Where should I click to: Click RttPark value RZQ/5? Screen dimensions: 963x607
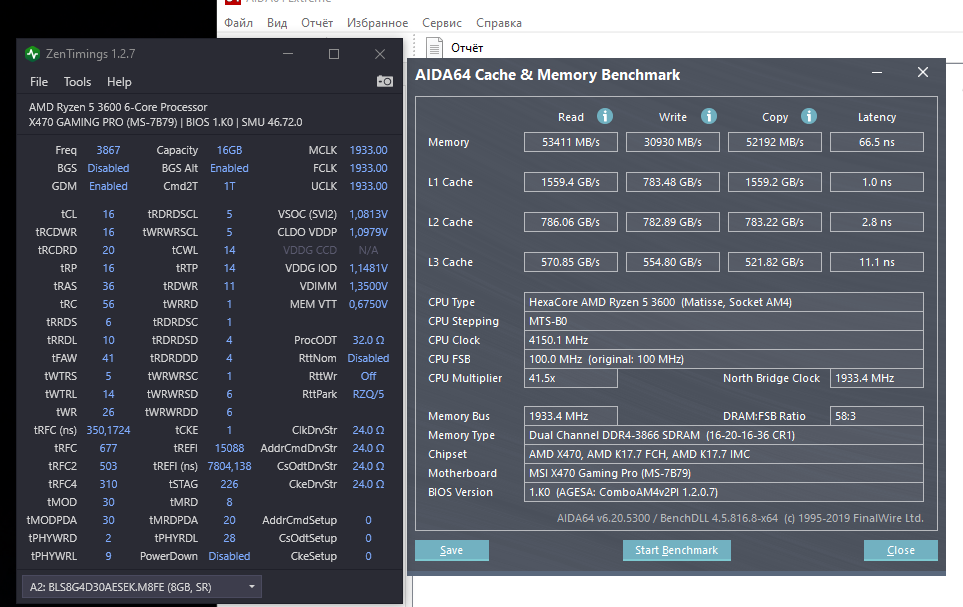coord(368,394)
